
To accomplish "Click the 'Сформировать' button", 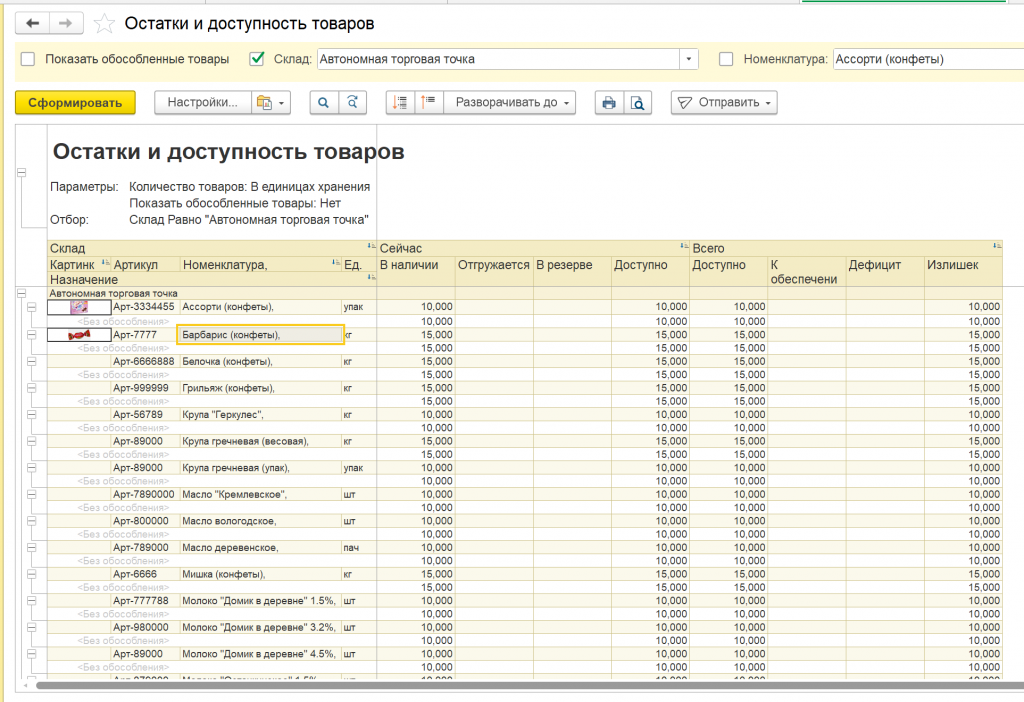I will click(x=75, y=103).
